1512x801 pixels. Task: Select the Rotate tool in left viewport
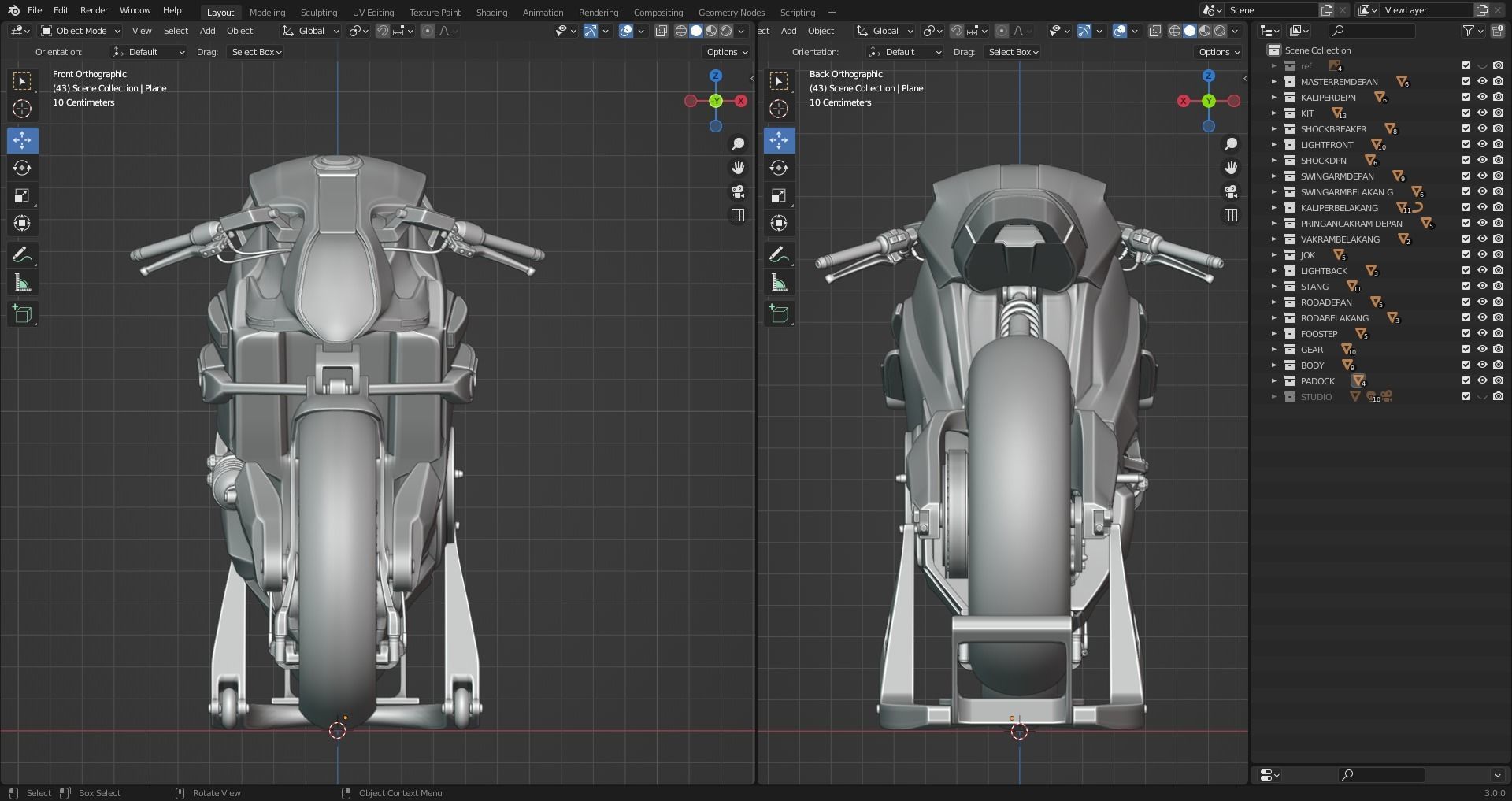point(22,168)
